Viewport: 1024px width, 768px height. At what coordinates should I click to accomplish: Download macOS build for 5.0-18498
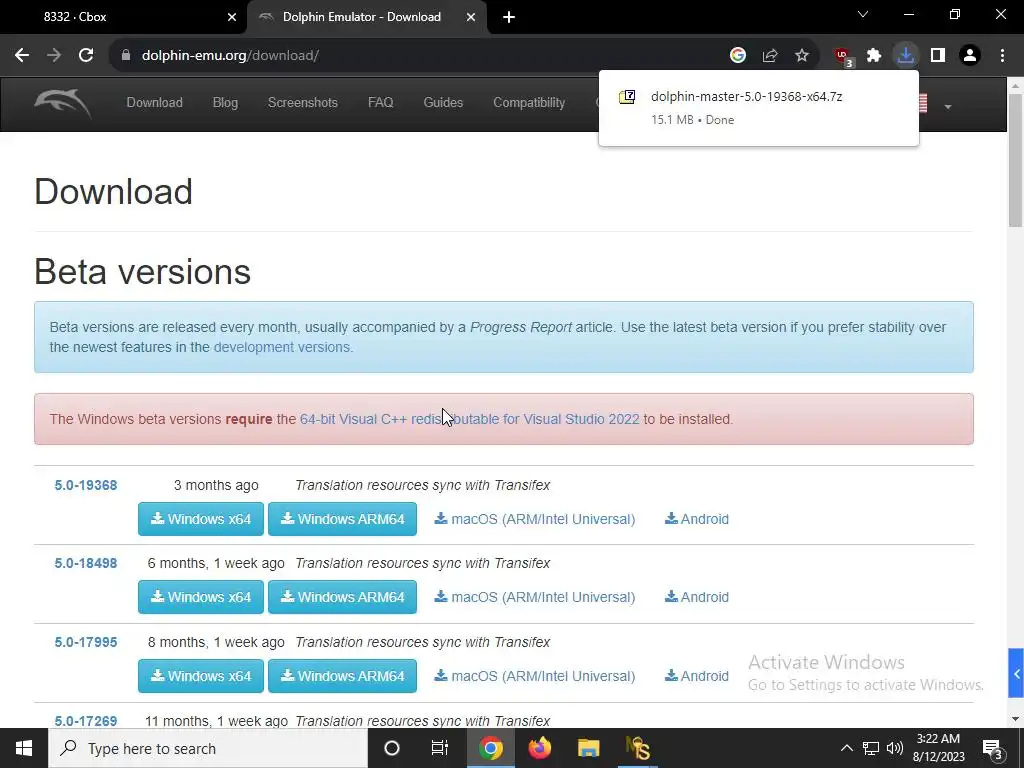click(x=535, y=597)
